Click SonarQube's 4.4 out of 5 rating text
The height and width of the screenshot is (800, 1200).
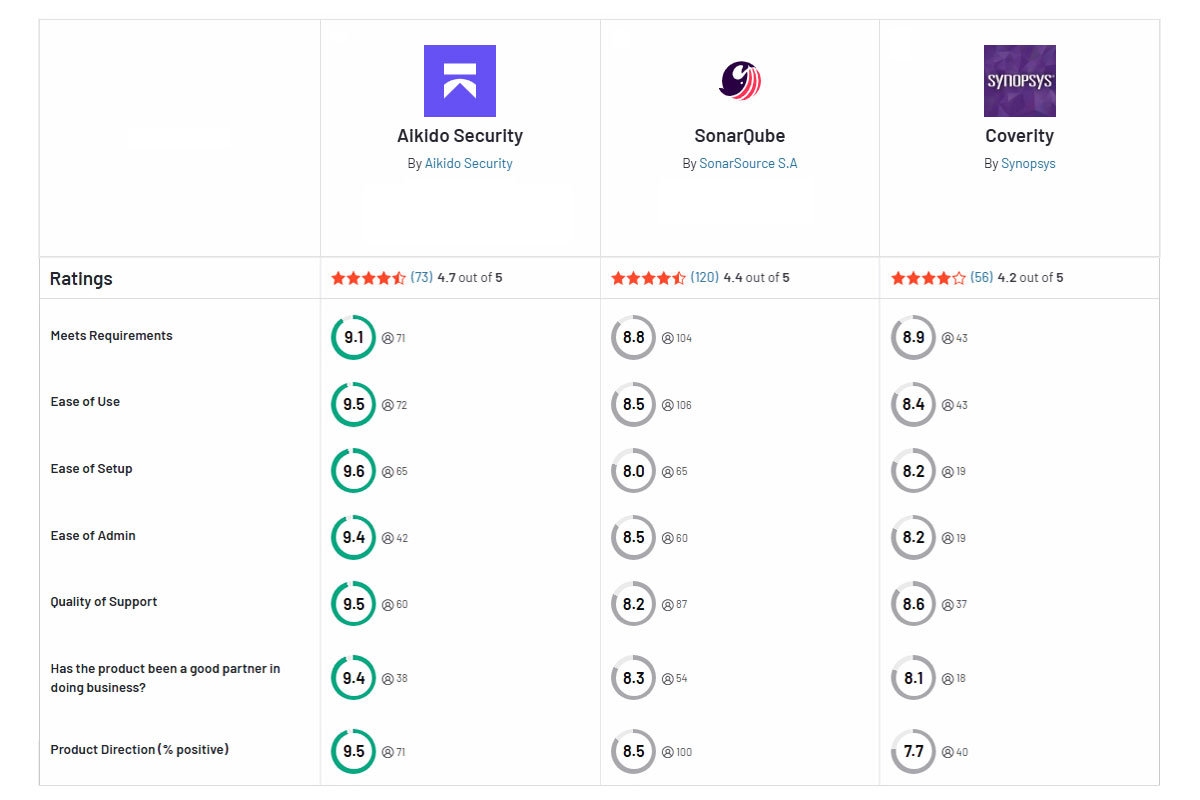pos(757,278)
